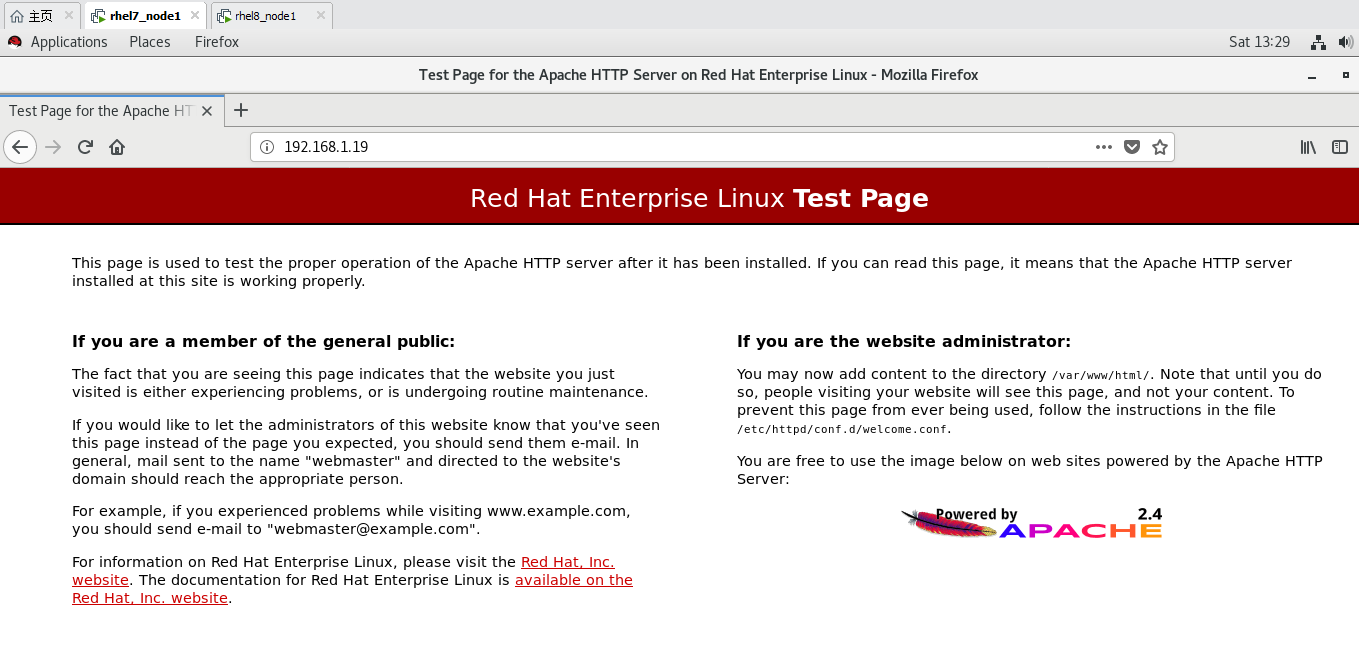
Task: Switch to the rhel7_node1 tab
Action: click(146, 16)
